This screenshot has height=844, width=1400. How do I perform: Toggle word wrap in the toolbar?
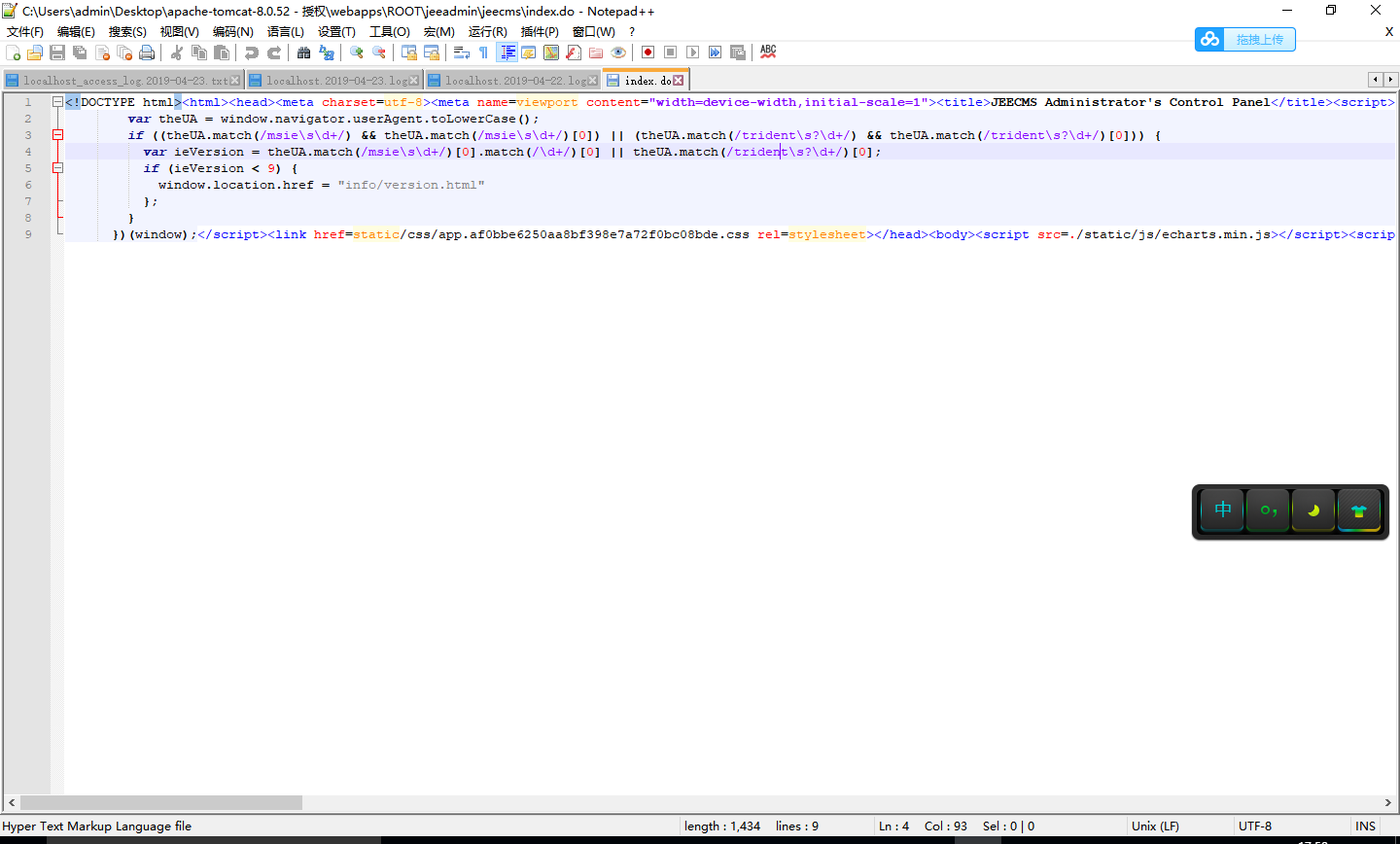click(462, 53)
